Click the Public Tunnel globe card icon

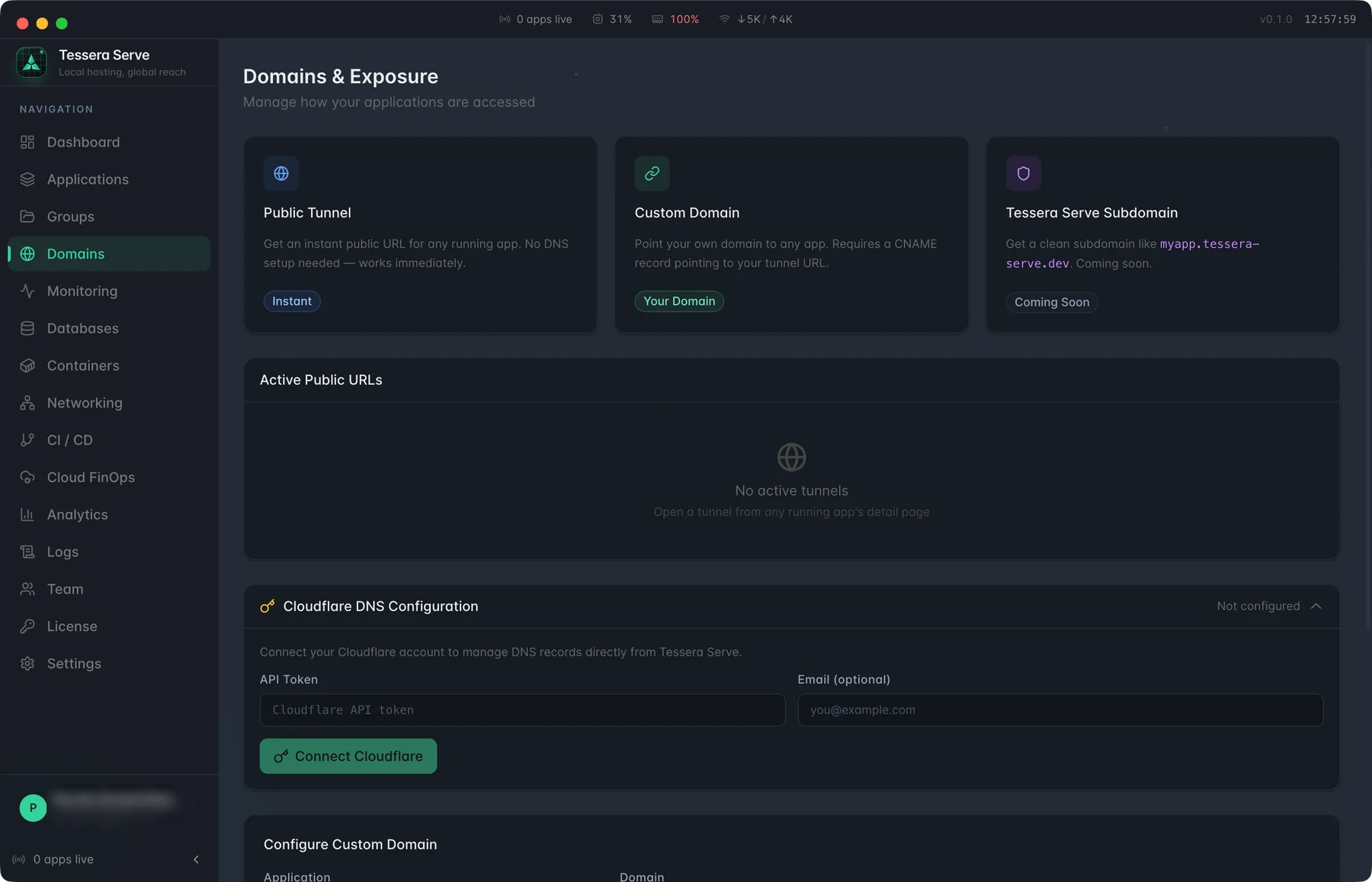click(x=281, y=174)
